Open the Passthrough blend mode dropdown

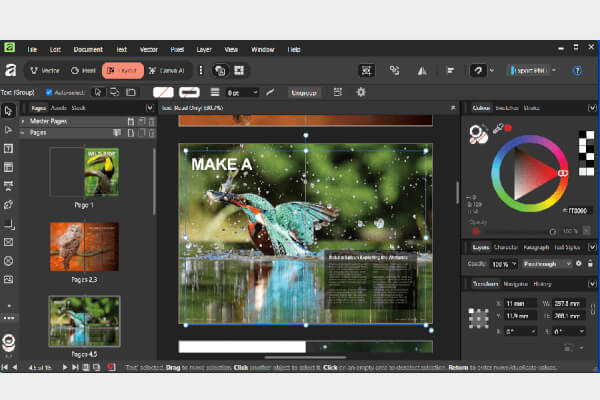pyautogui.click(x=547, y=264)
